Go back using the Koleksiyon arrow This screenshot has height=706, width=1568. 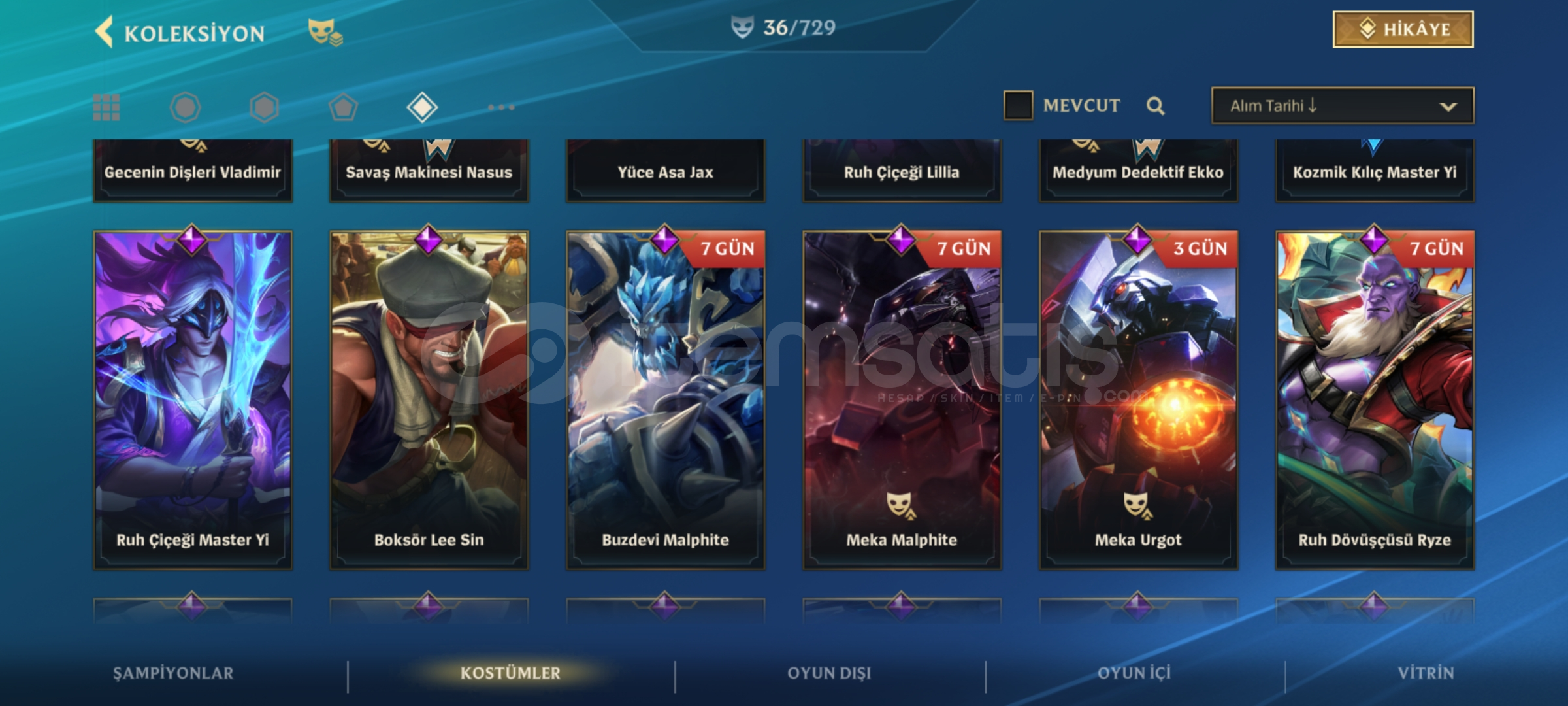click(x=105, y=32)
